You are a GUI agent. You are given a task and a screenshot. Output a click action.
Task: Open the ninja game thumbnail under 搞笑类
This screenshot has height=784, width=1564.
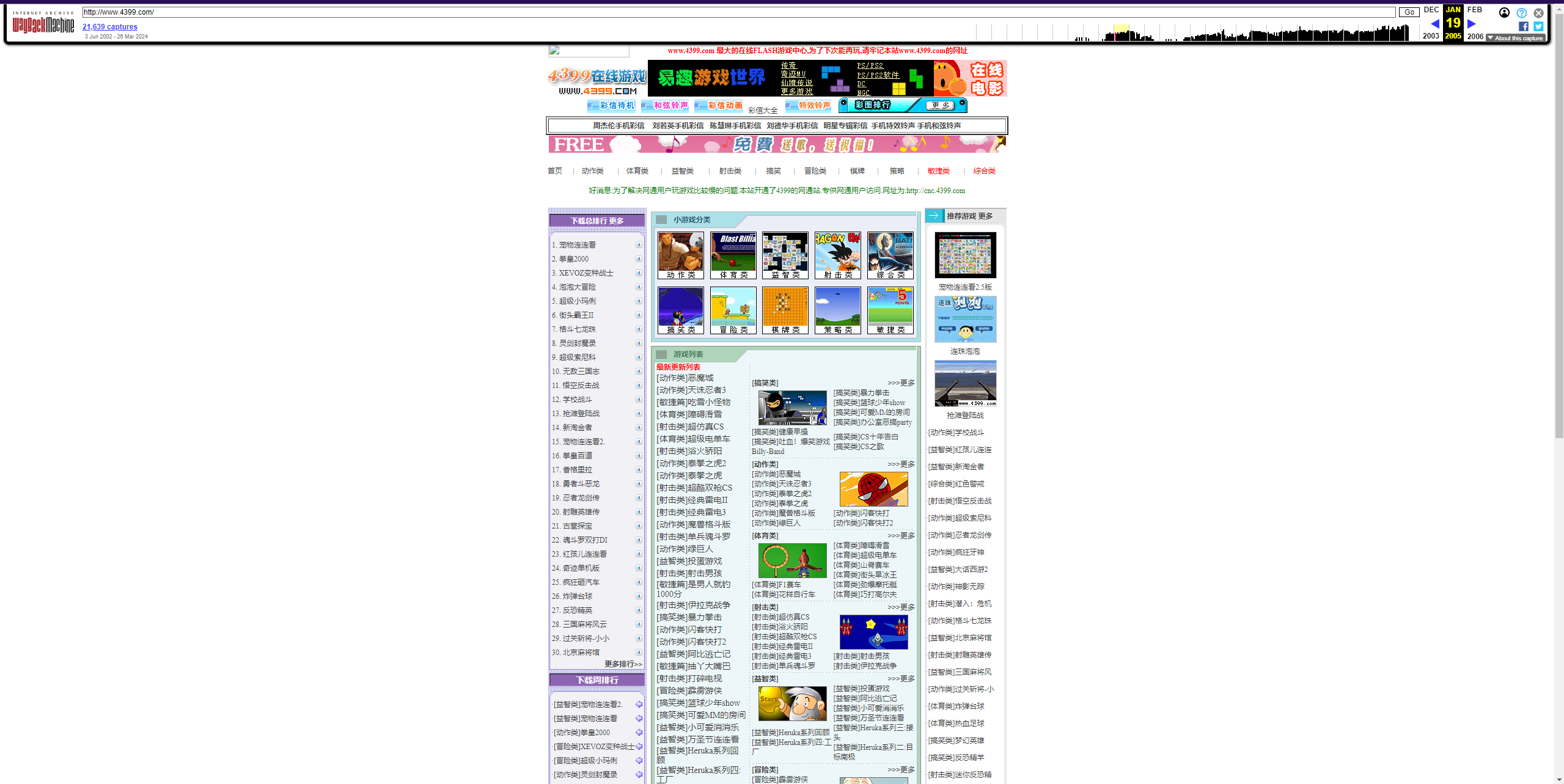coord(792,408)
